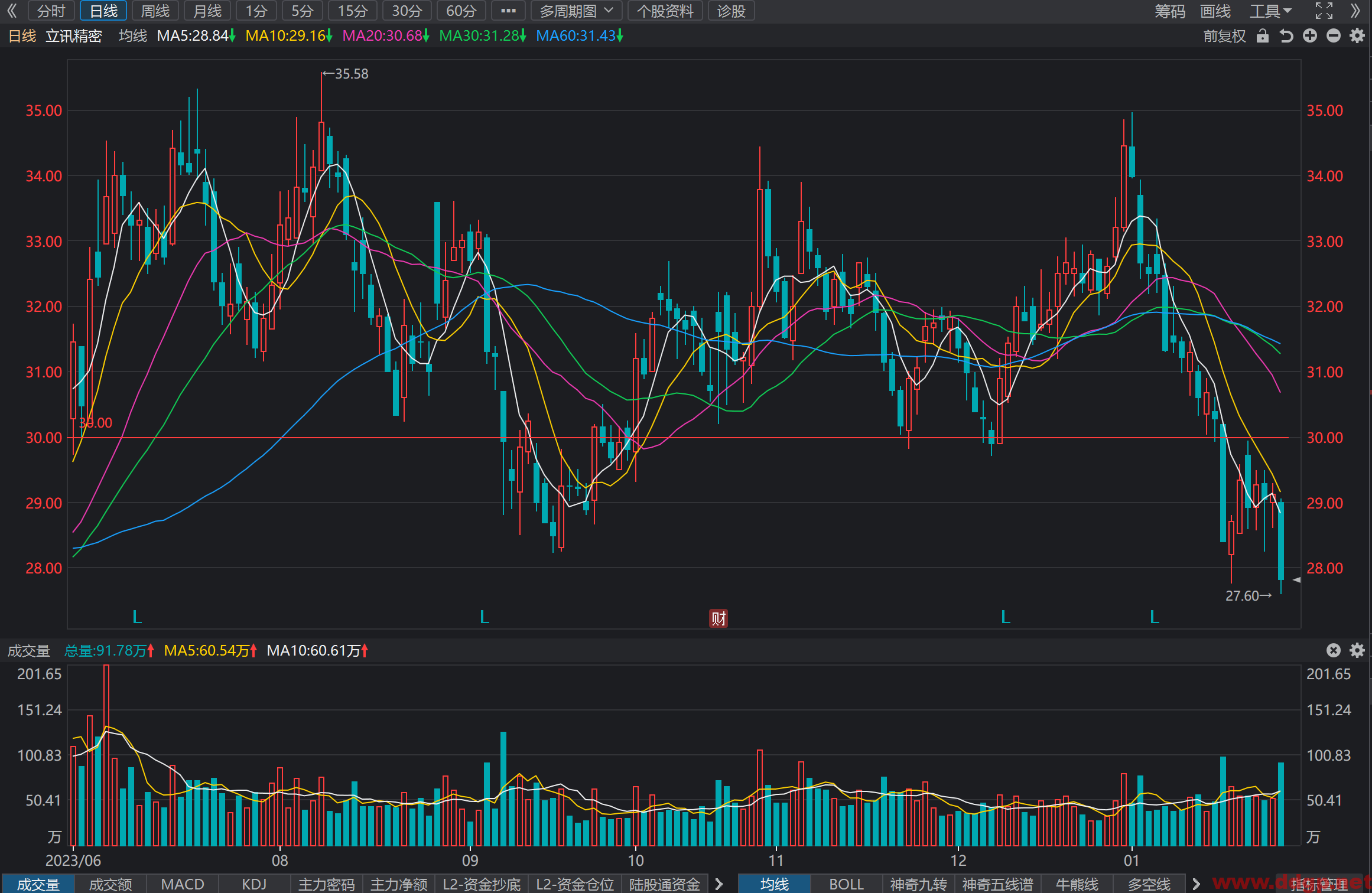Click the undo arrow icon in chart toolbar

[x=1286, y=36]
